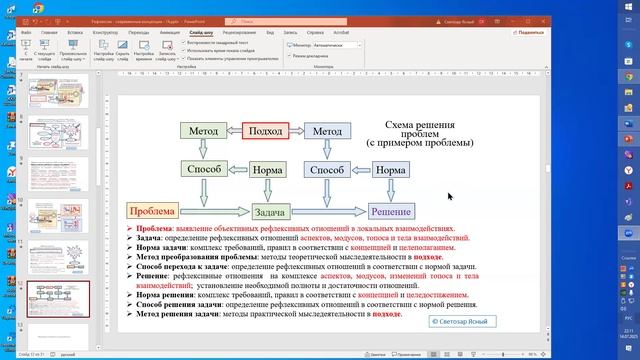
Task: Switch to the Вид tab
Action: (270, 33)
